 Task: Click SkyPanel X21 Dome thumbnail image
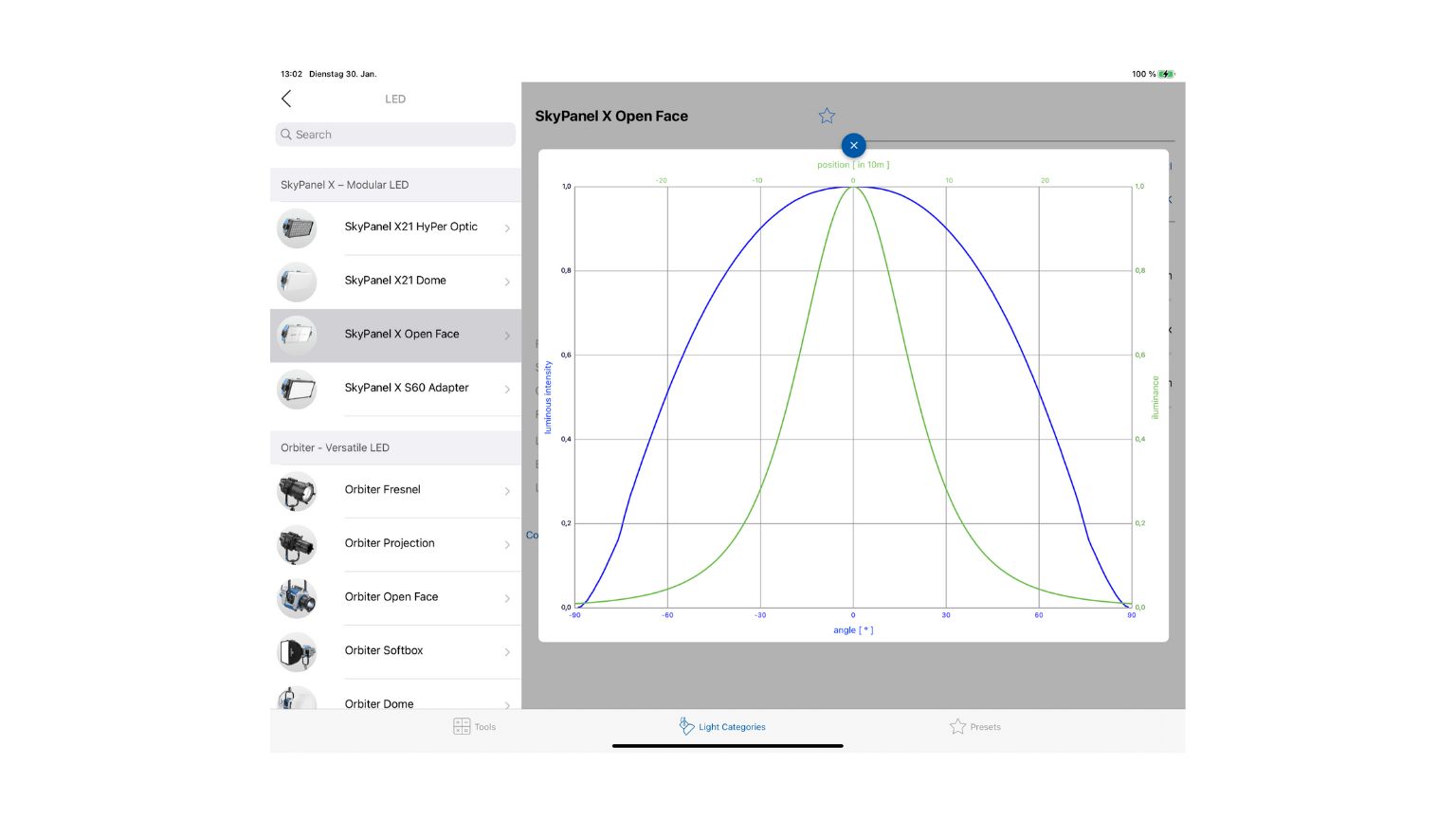tap(297, 282)
